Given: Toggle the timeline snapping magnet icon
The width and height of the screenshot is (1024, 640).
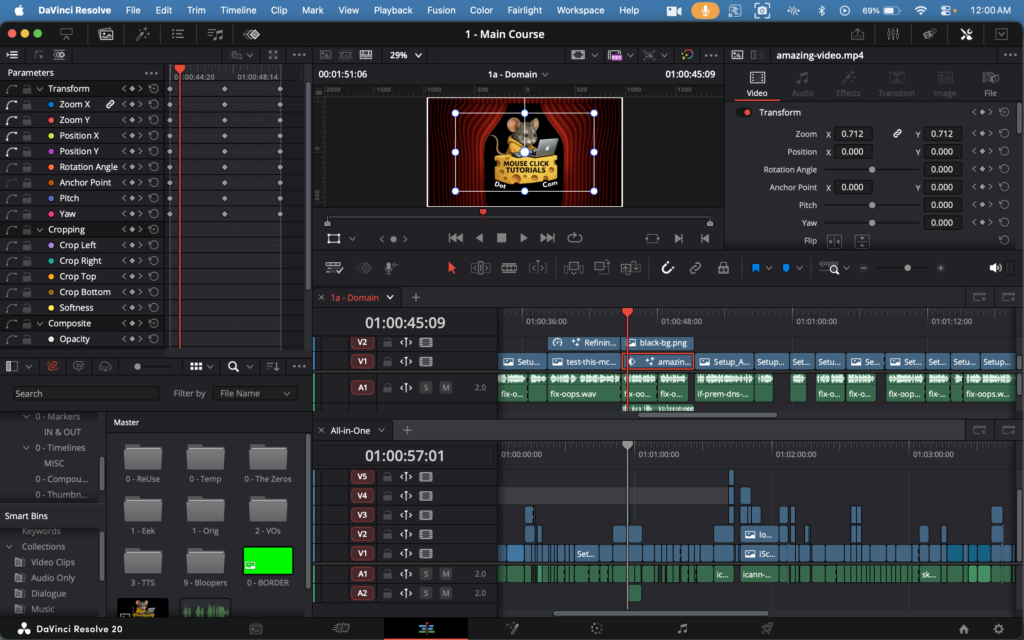Looking at the screenshot, I should point(668,268).
